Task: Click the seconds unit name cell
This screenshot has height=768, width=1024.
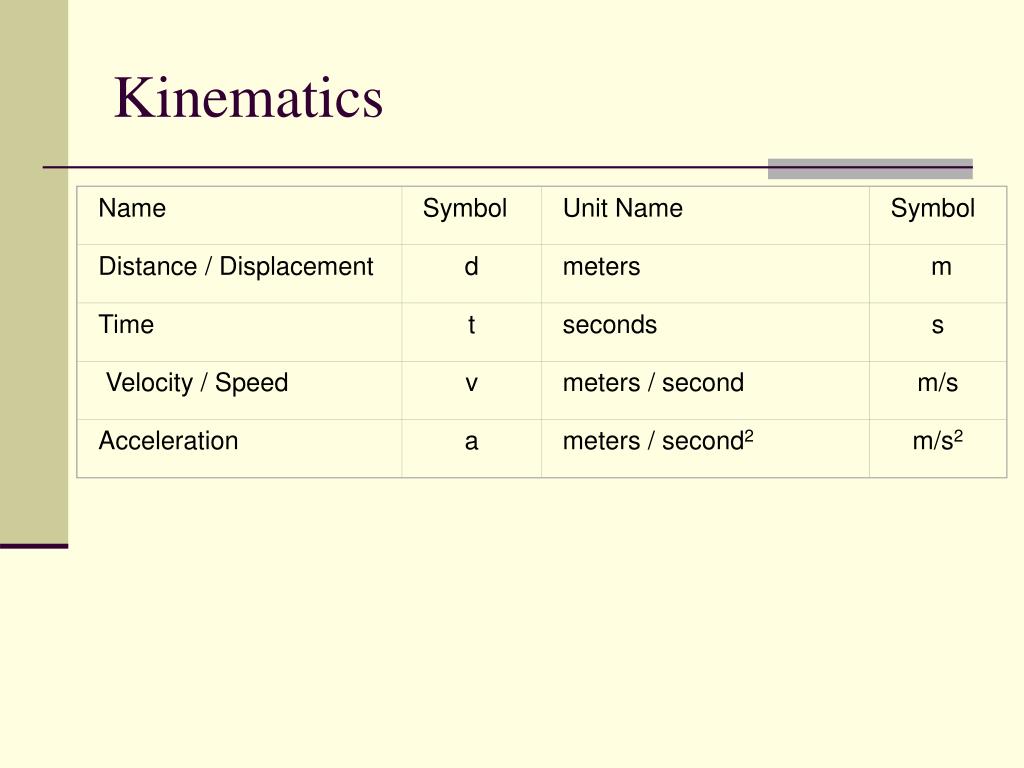Action: [x=610, y=325]
